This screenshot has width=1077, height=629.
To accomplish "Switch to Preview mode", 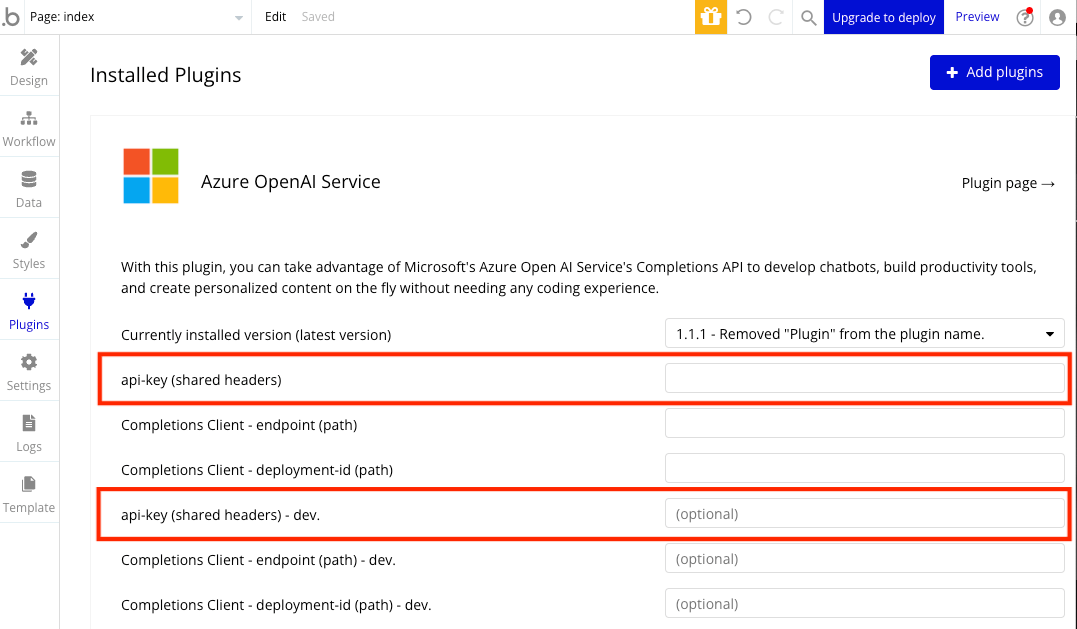I will pos(977,17).
